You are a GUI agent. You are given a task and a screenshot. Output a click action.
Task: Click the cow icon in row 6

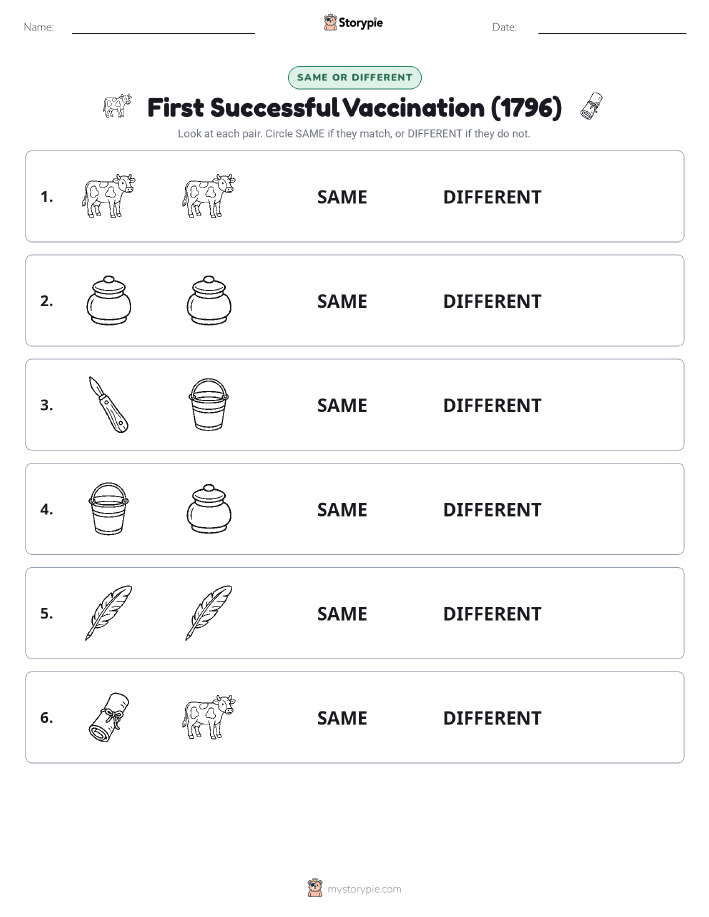point(209,717)
